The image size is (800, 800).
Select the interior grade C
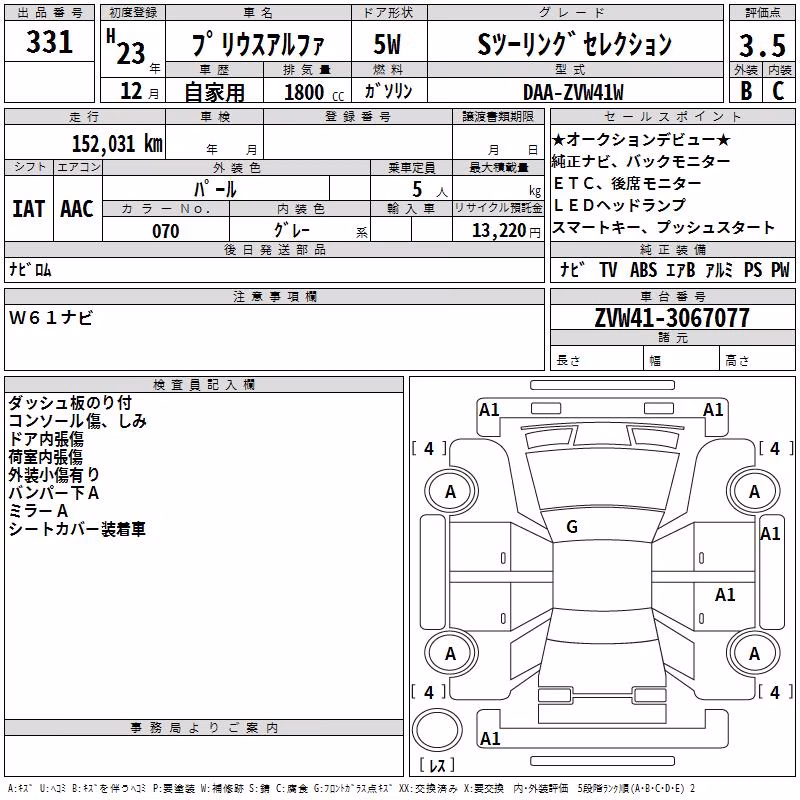pyautogui.click(x=778, y=91)
